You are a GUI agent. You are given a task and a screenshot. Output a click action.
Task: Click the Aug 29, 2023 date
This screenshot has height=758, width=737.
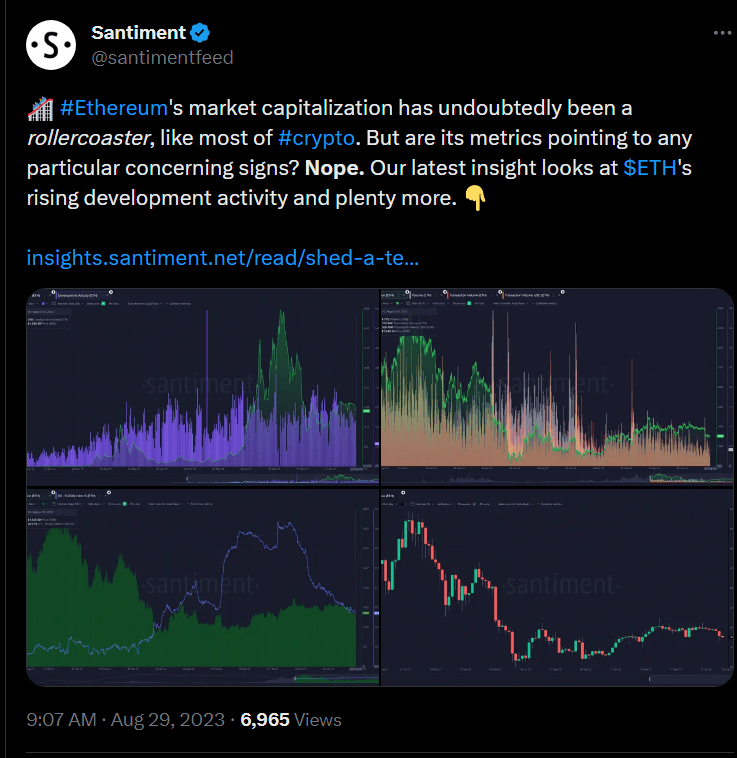click(168, 720)
